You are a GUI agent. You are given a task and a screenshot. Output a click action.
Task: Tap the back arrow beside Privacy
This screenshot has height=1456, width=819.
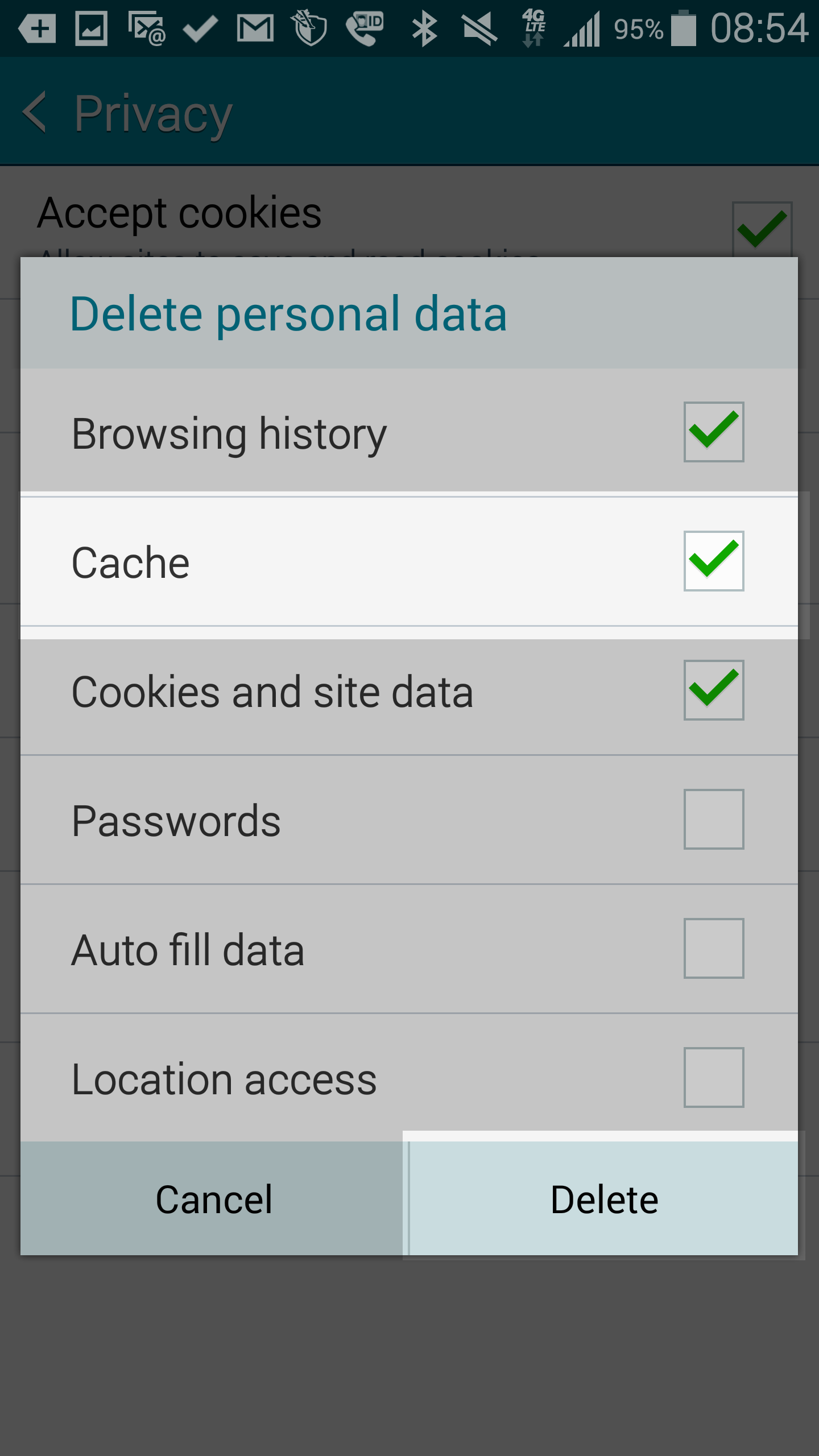click(x=35, y=113)
